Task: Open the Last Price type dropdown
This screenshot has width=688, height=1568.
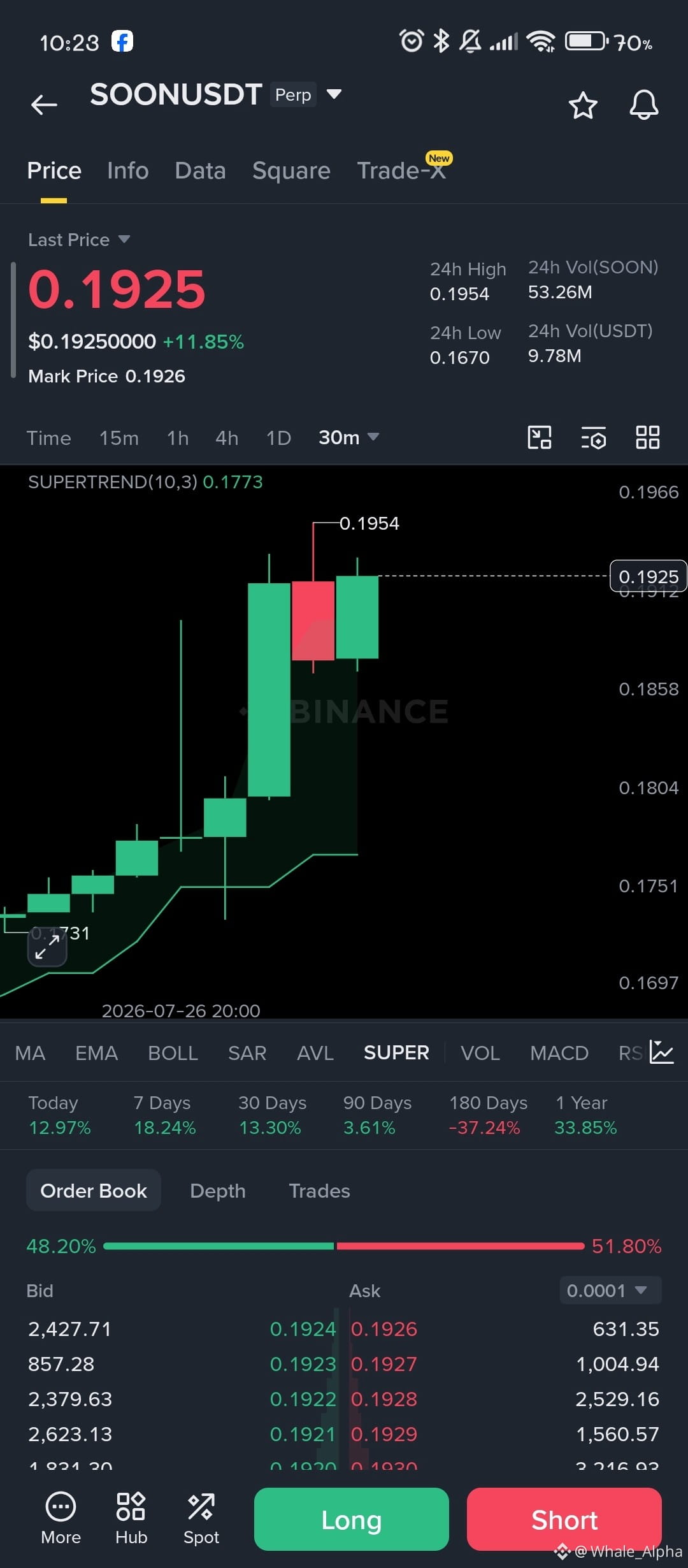Action: (x=79, y=240)
